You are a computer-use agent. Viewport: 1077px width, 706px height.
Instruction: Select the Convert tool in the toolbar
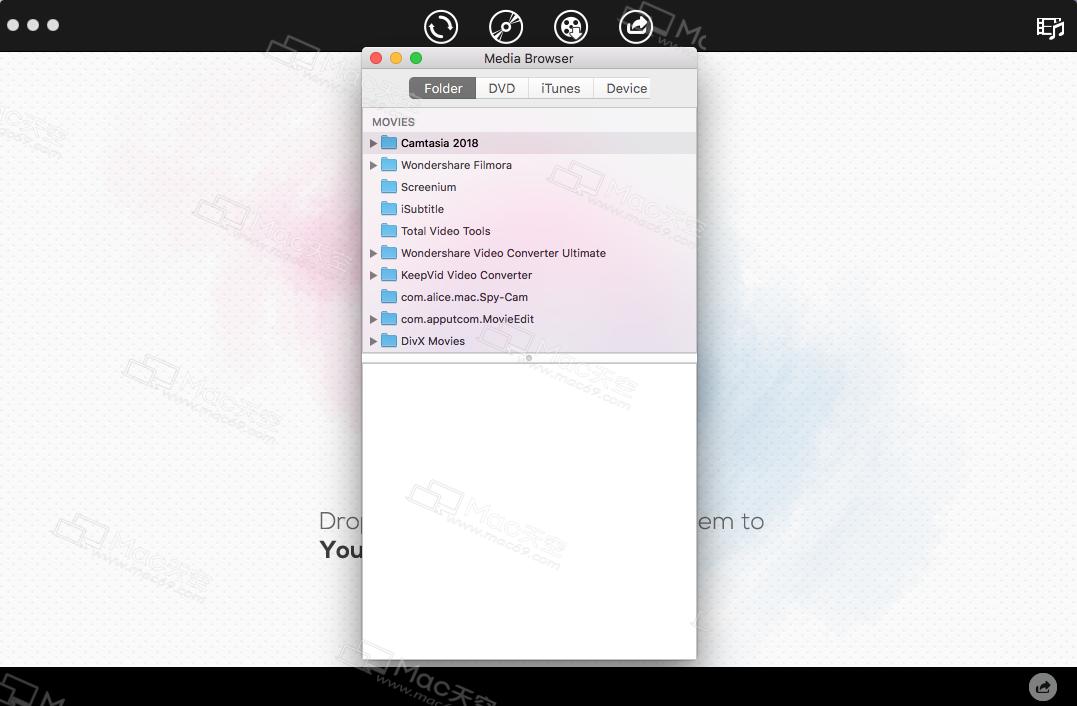tap(441, 27)
